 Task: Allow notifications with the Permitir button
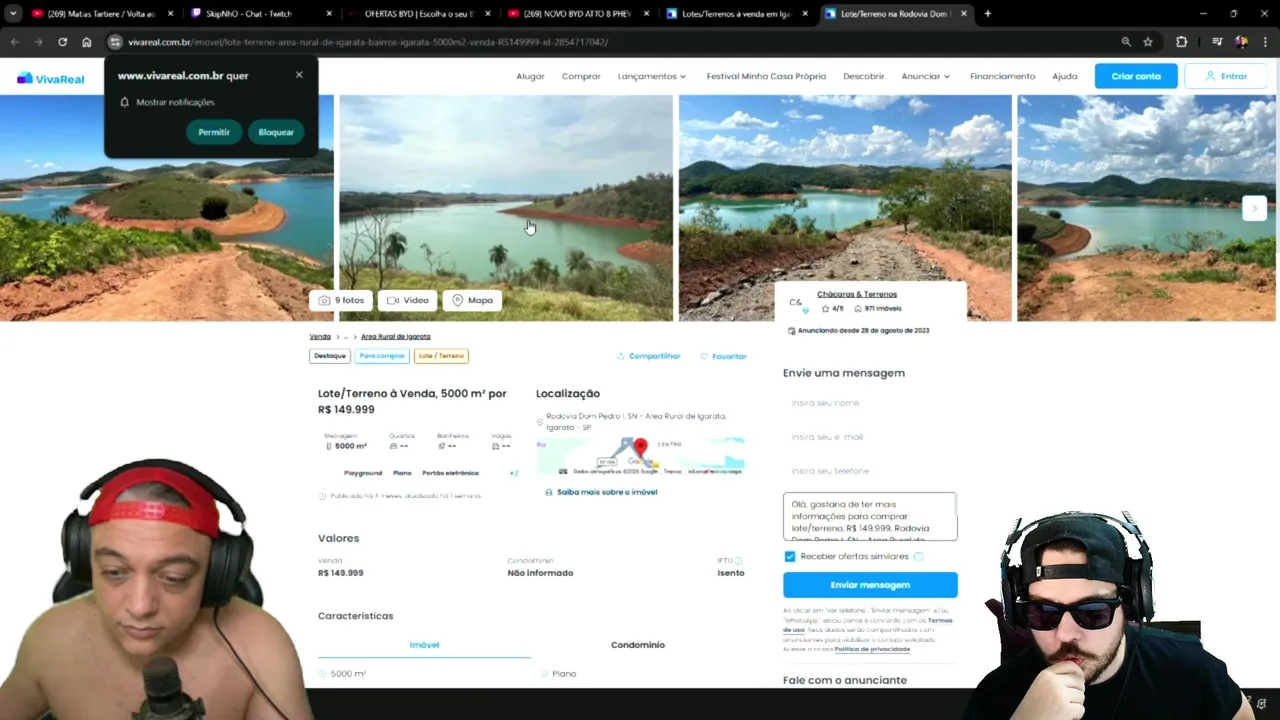tap(213, 132)
